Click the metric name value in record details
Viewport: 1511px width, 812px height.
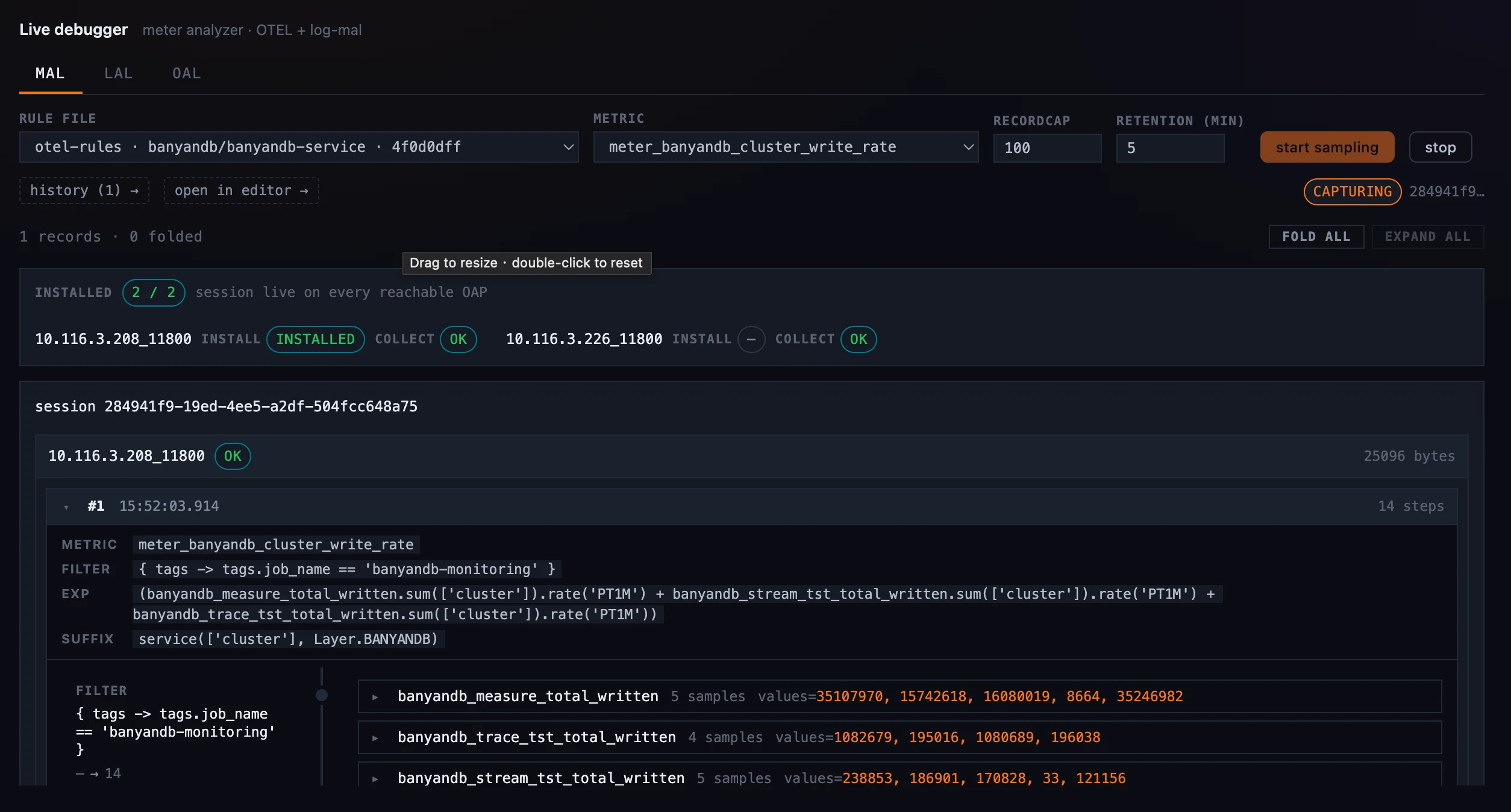pyautogui.click(x=276, y=545)
